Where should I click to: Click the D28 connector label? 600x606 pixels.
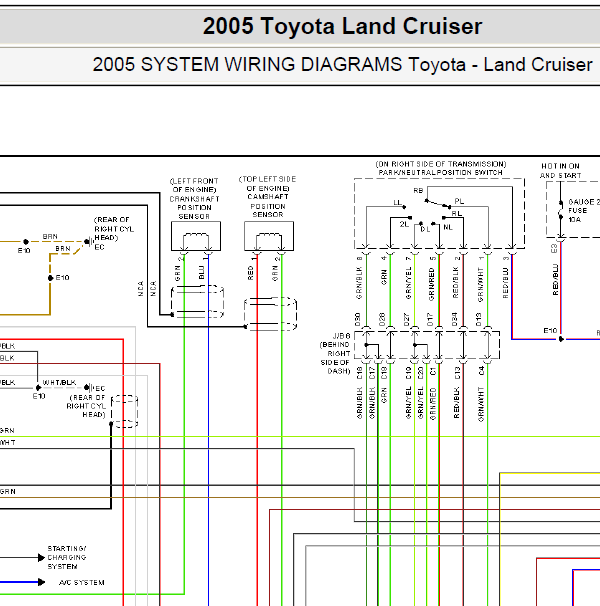coord(382,319)
